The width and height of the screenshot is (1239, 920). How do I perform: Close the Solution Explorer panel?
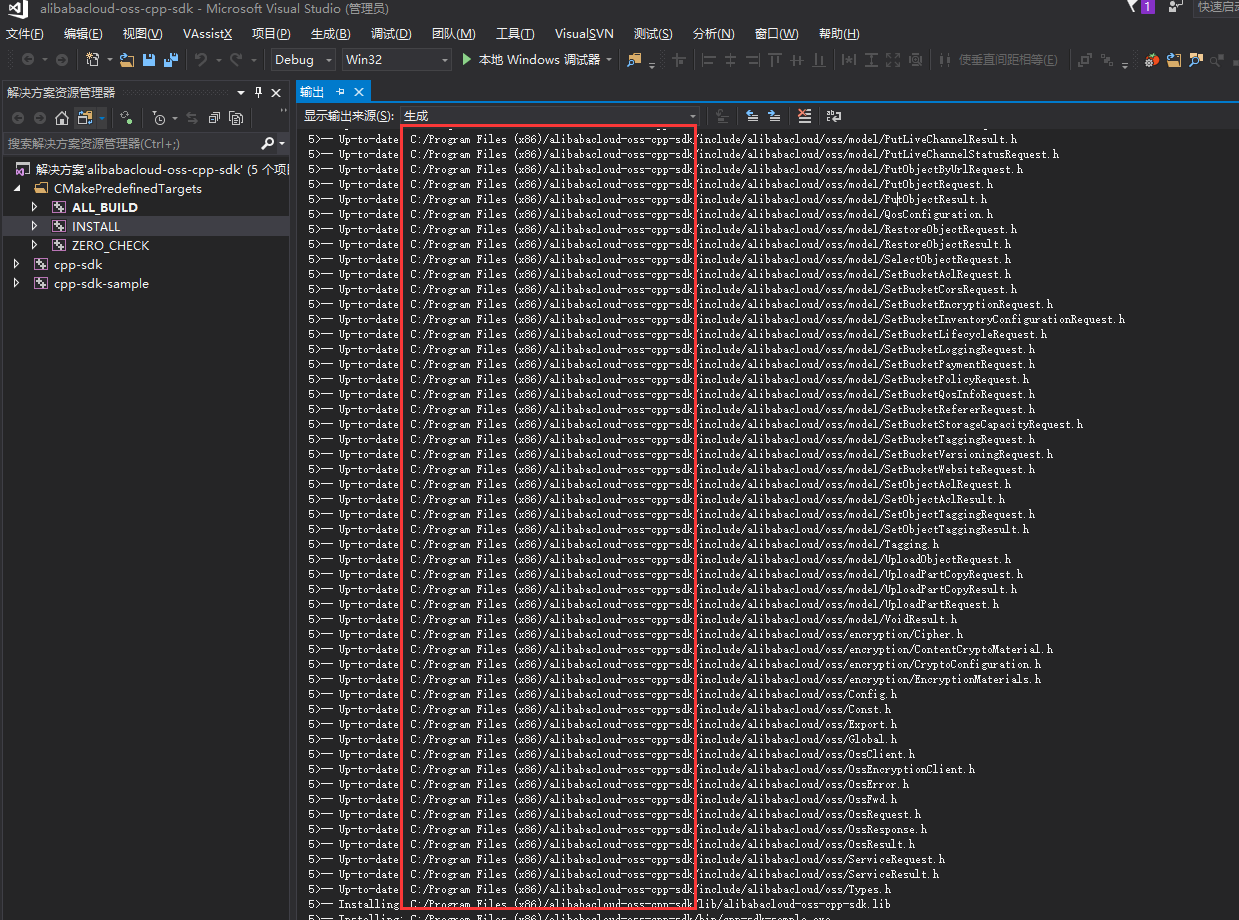pyautogui.click(x=277, y=92)
